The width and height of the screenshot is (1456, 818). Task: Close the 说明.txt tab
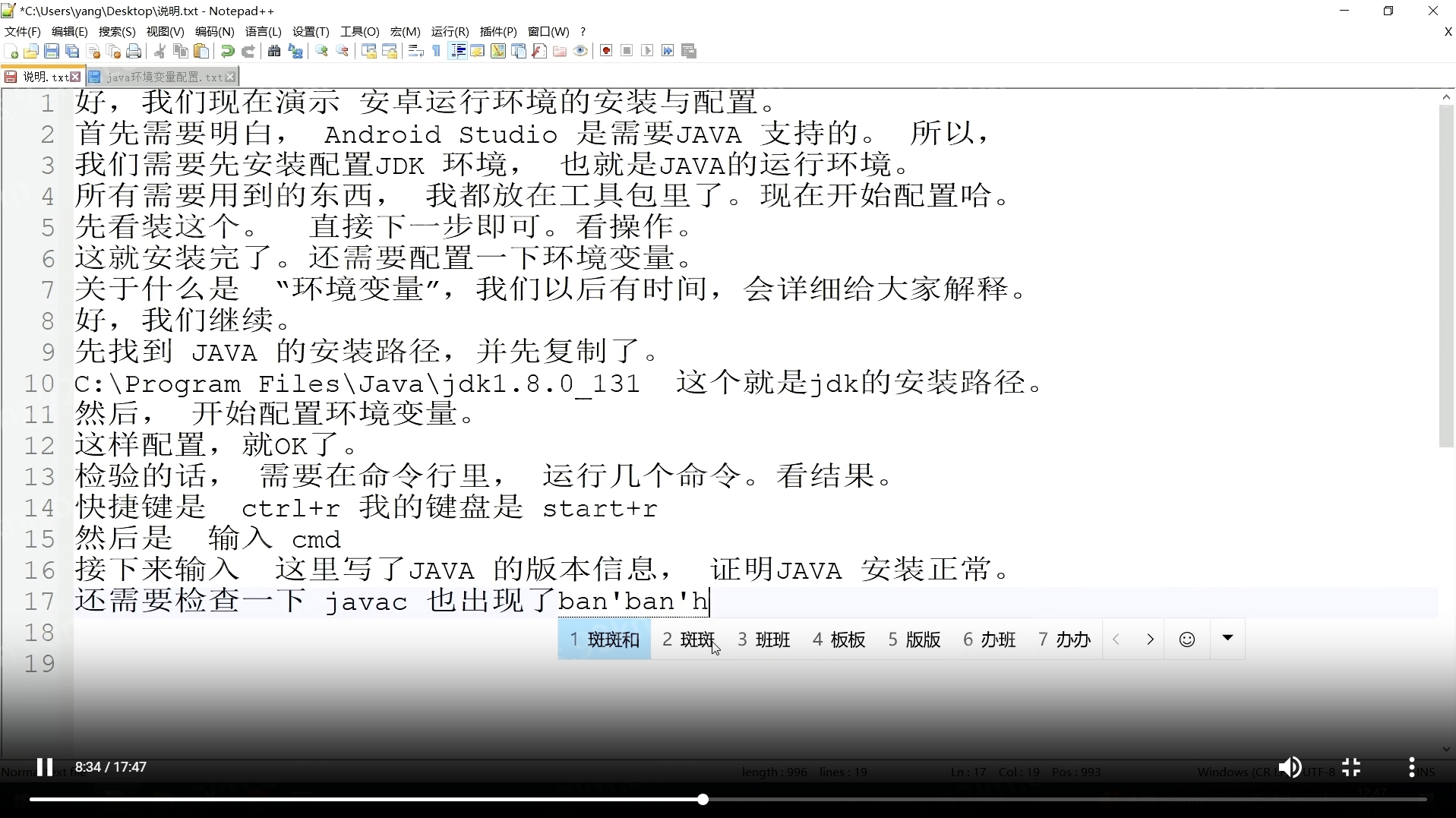click(75, 77)
